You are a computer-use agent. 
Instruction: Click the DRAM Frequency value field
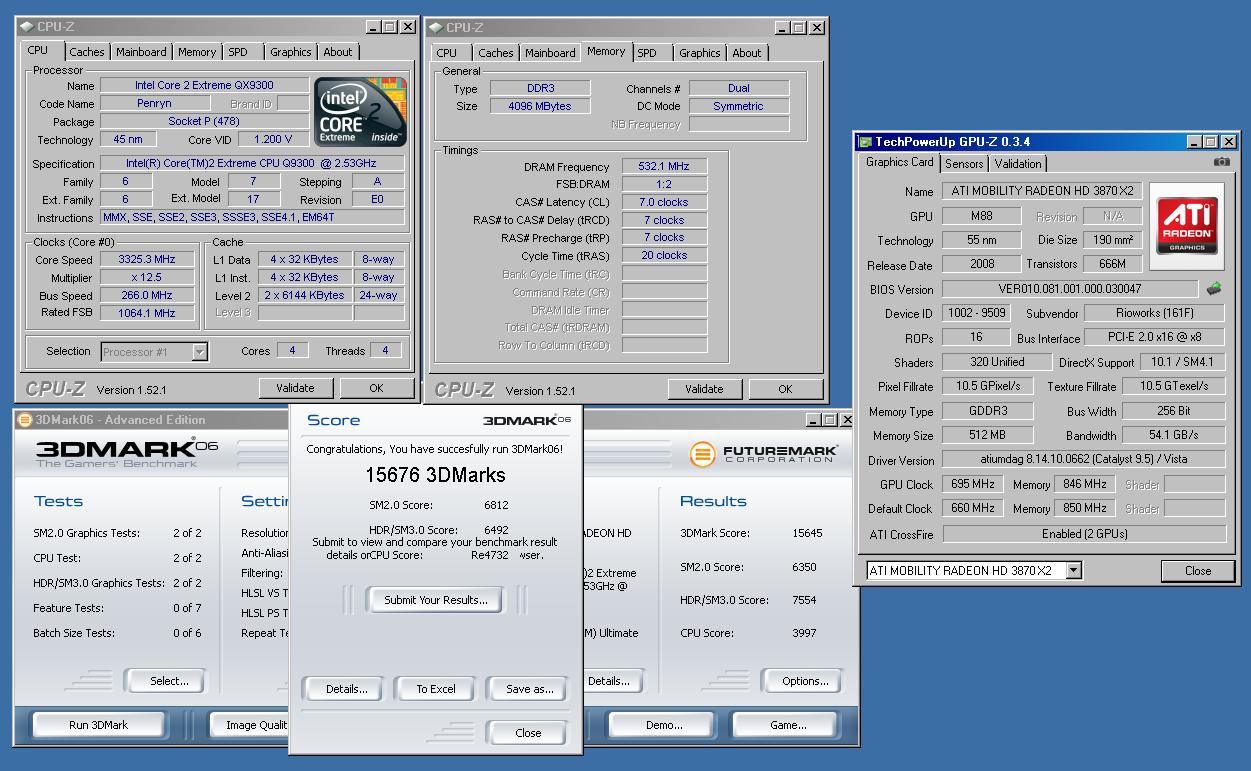pyautogui.click(x=664, y=167)
